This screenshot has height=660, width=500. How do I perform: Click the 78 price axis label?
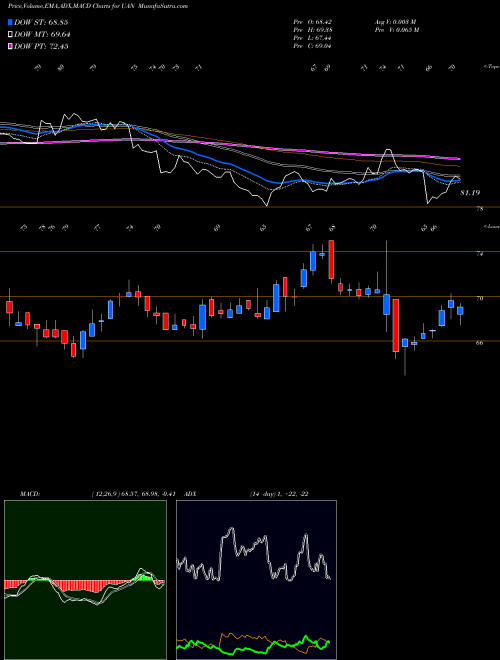coord(479,209)
